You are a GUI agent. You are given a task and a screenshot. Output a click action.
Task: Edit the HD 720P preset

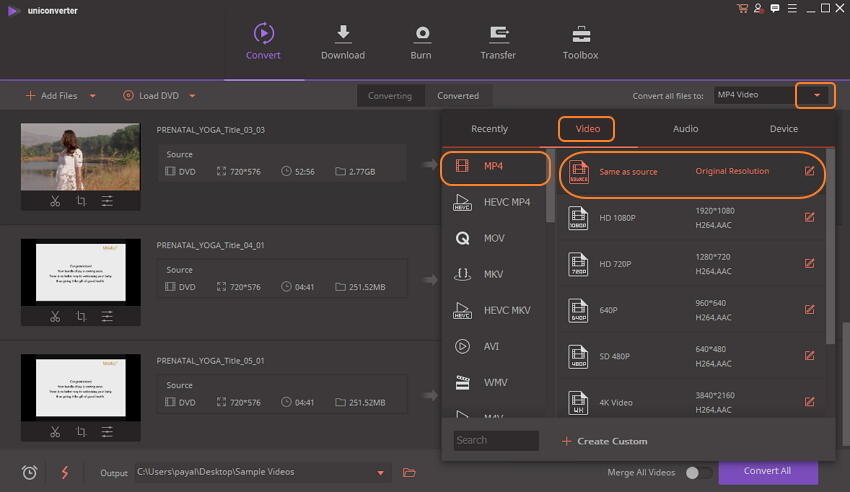click(809, 263)
